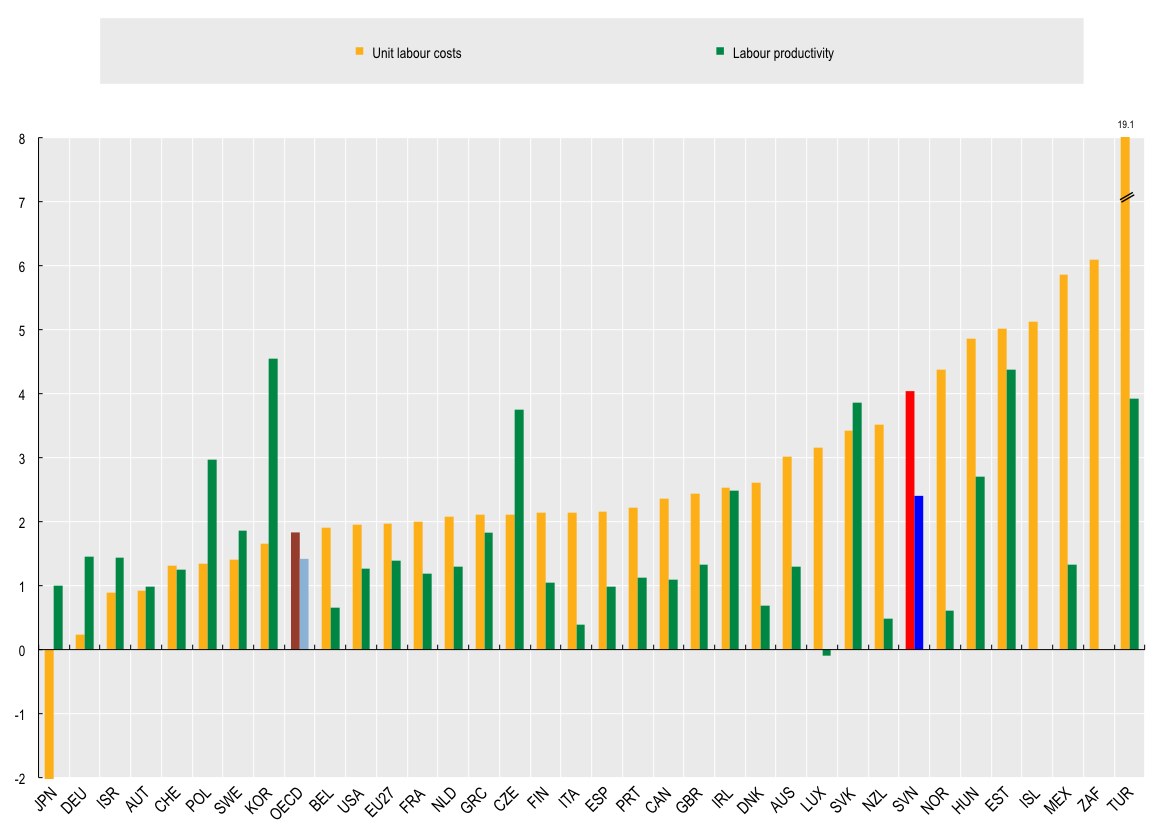Click the negative orange JPN bar
This screenshot has height=833, width=1163.
[x=49, y=713]
